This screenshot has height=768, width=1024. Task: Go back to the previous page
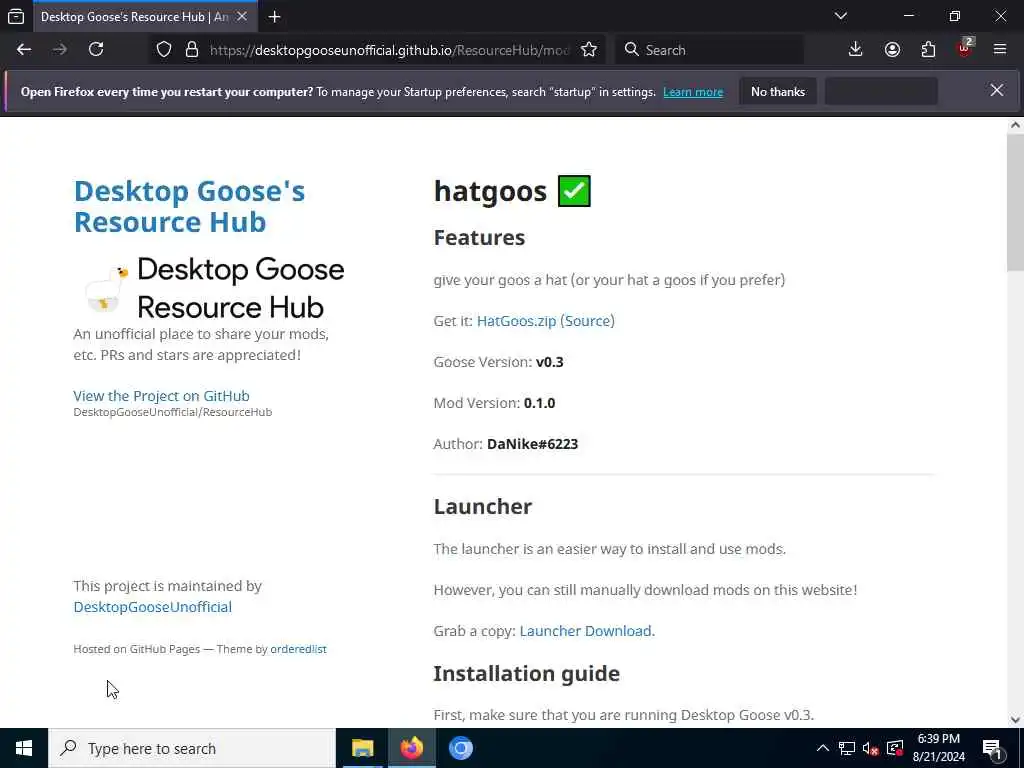pyautogui.click(x=24, y=50)
